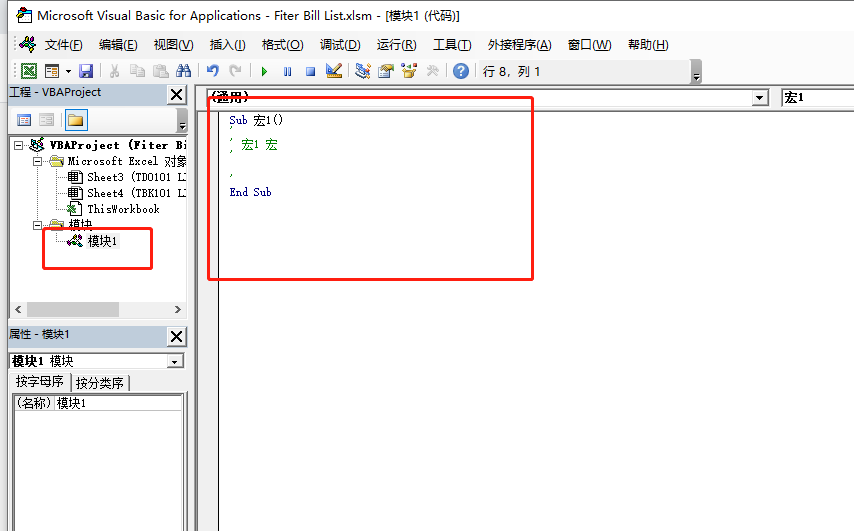Click View Code icon in project panel
The width and height of the screenshot is (854, 531).
(x=24, y=120)
